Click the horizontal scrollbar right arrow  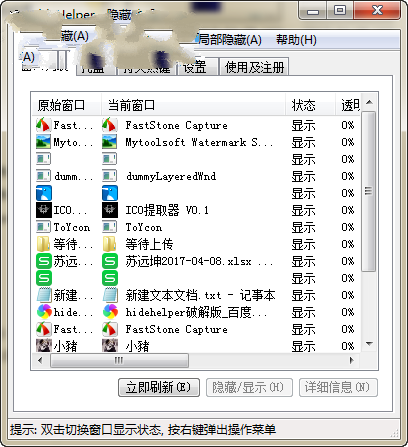point(352,360)
